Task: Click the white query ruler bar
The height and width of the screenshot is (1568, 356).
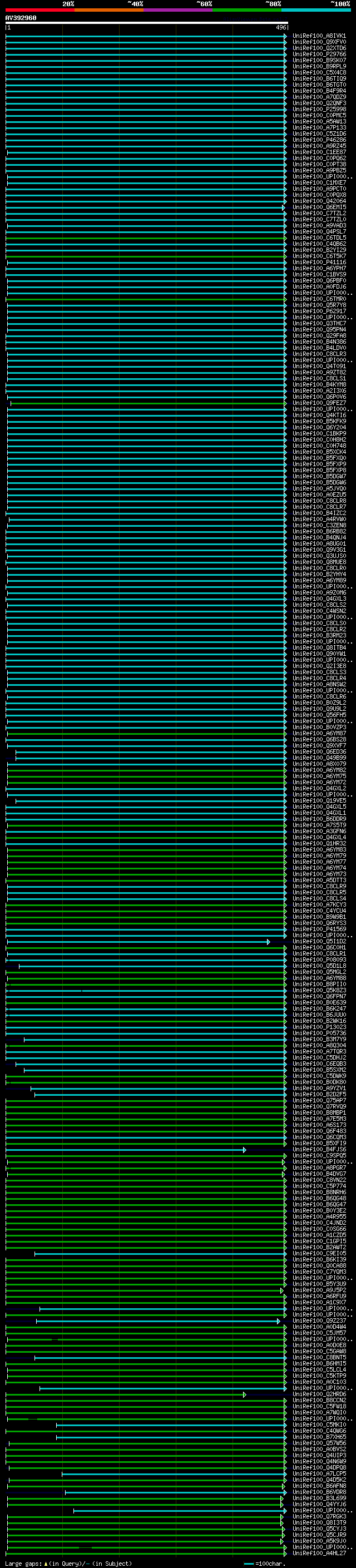Action: pyautogui.click(x=147, y=23)
